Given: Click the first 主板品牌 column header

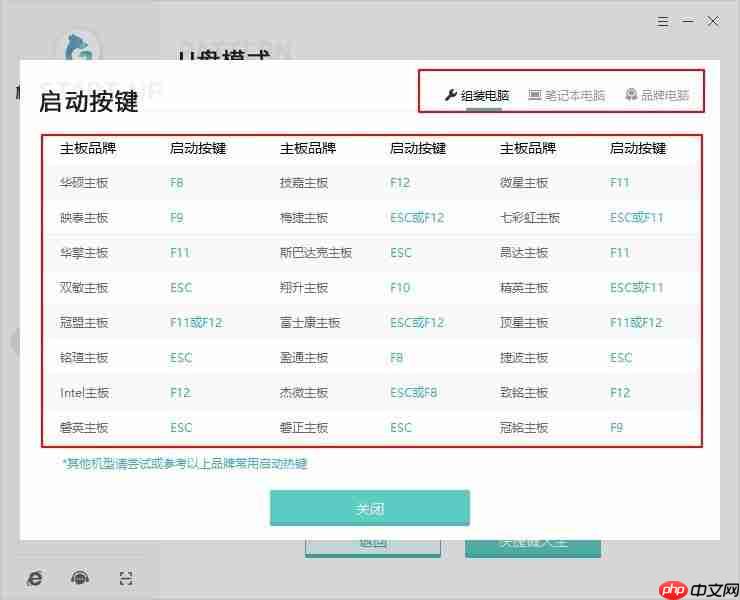Looking at the screenshot, I should tap(88, 148).
